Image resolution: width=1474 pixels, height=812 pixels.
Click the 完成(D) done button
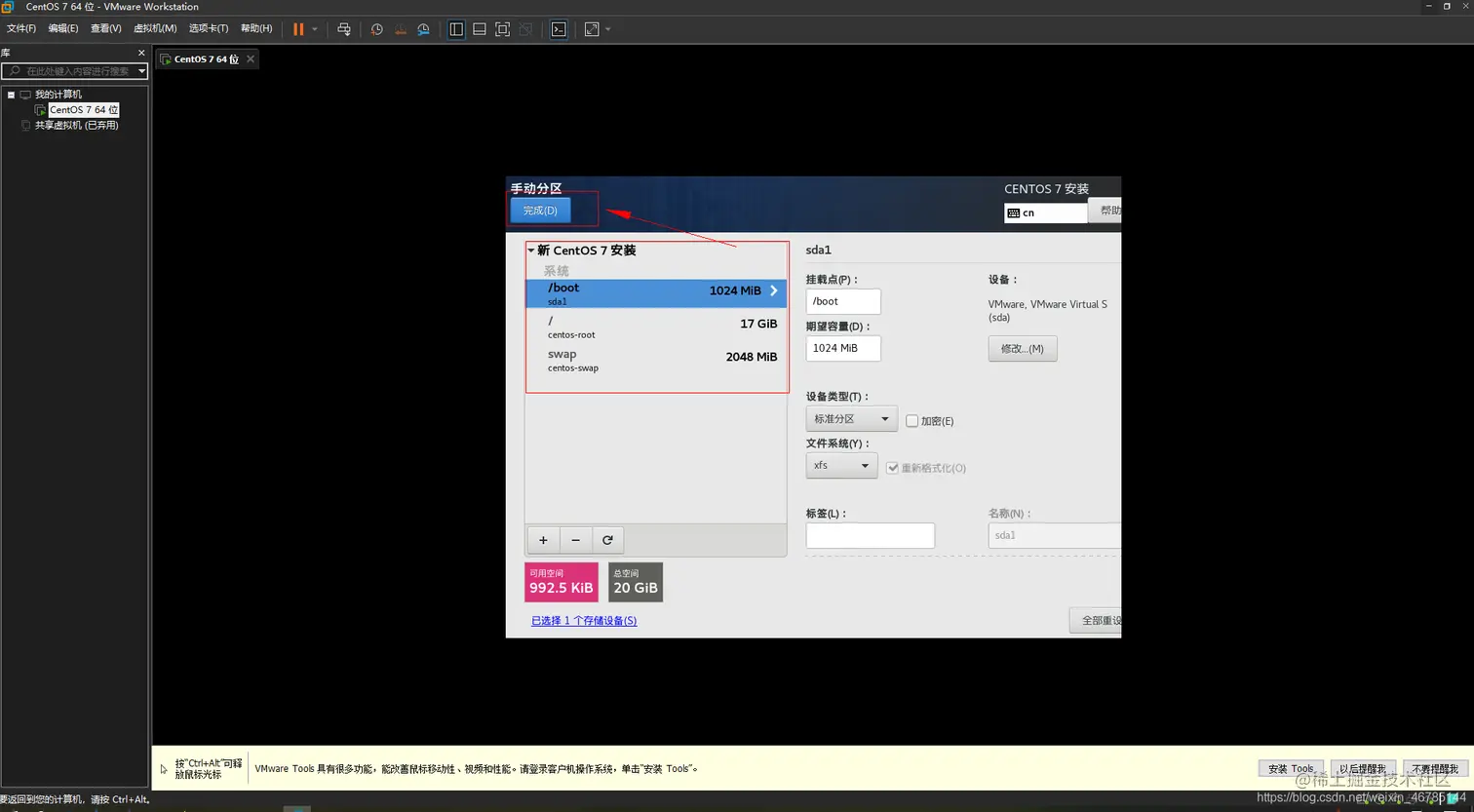pyautogui.click(x=540, y=211)
